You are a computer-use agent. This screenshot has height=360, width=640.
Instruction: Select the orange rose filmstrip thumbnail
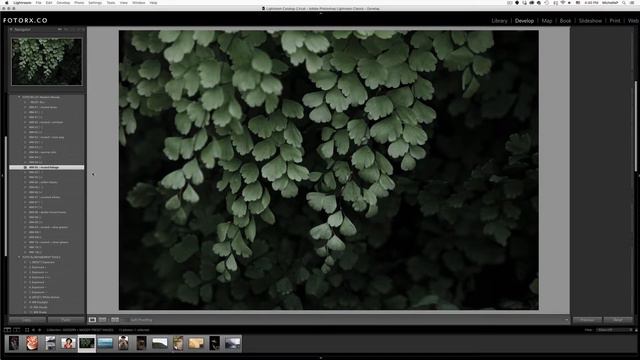(x=32, y=343)
